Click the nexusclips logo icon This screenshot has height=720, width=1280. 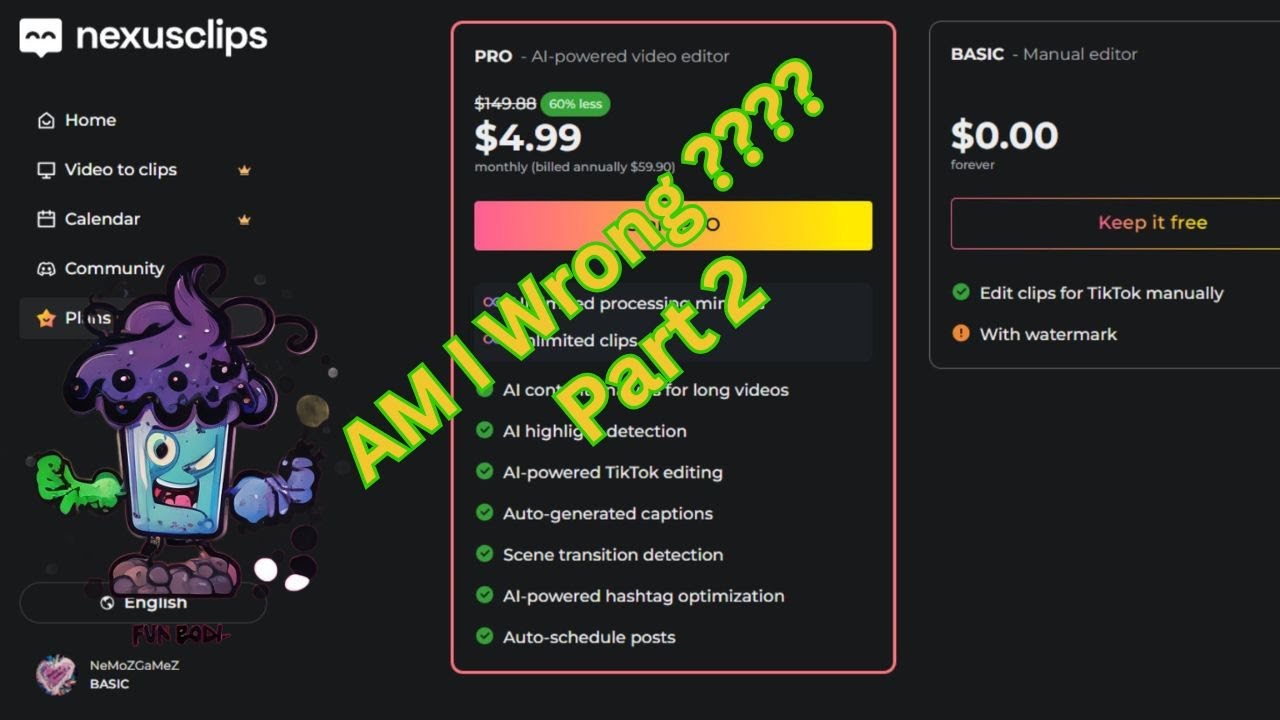click(x=41, y=38)
